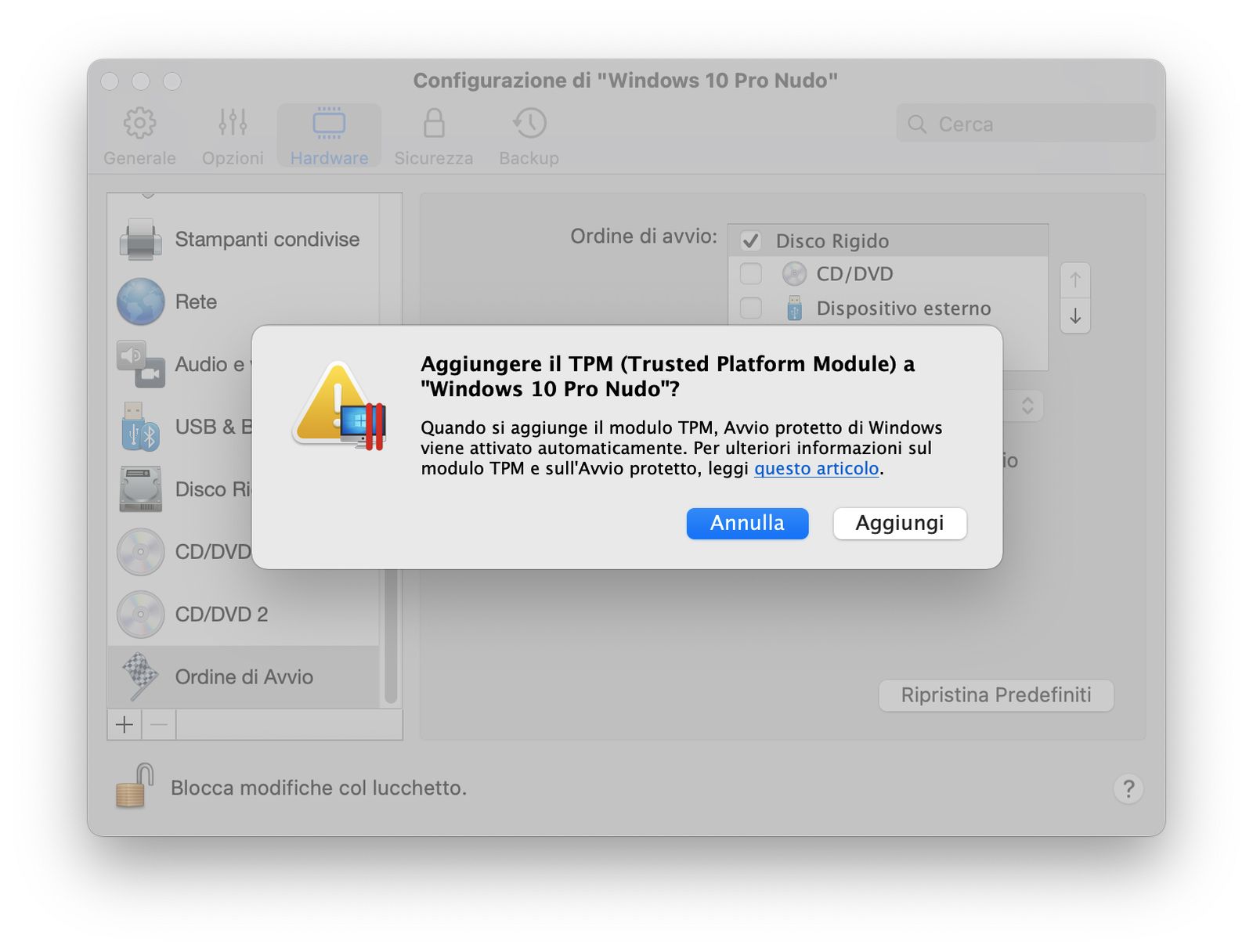The image size is (1253, 952).
Task: Add a new hardware device with plus
Action: [125, 725]
